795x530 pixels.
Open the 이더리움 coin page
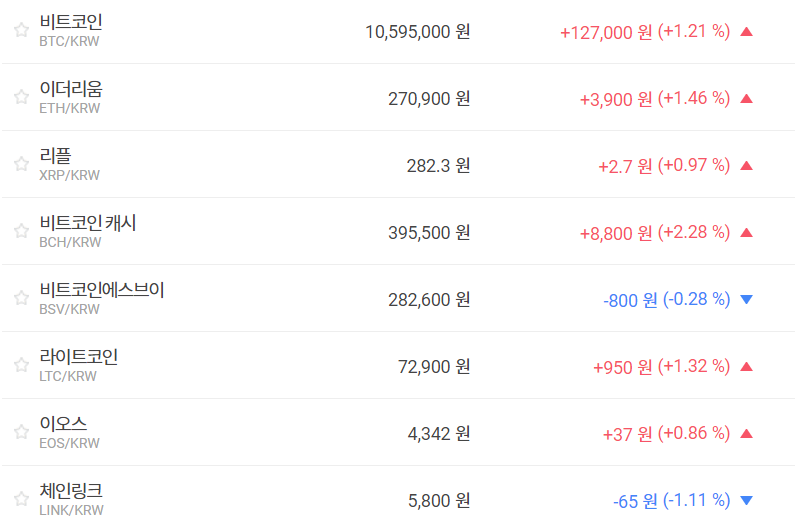(x=71, y=89)
